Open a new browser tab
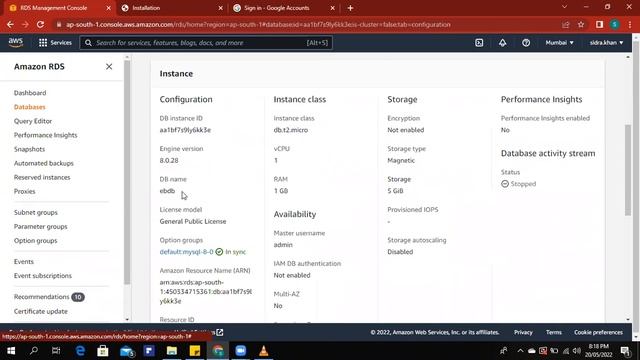The image size is (640, 360). pos(350,8)
